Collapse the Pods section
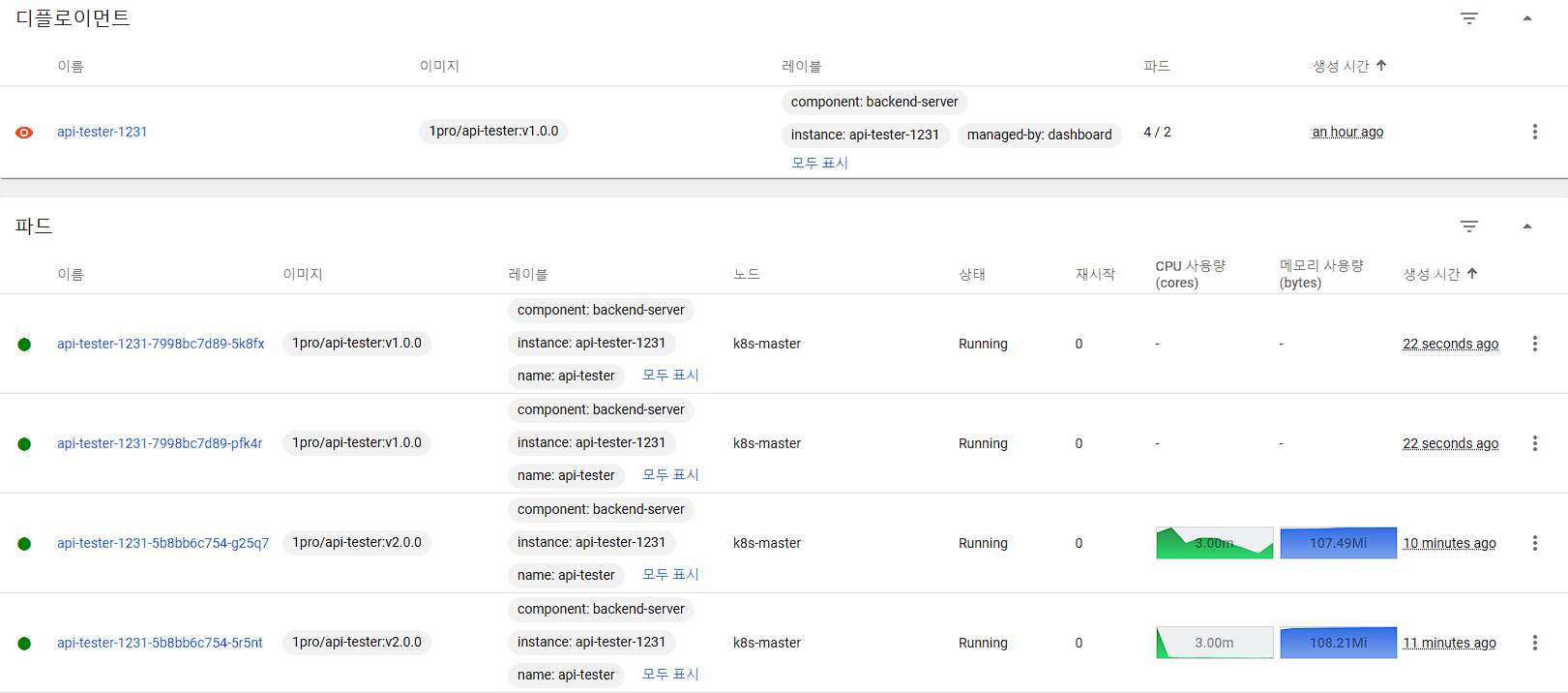Image resolution: width=1568 pixels, height=693 pixels. coord(1527,226)
